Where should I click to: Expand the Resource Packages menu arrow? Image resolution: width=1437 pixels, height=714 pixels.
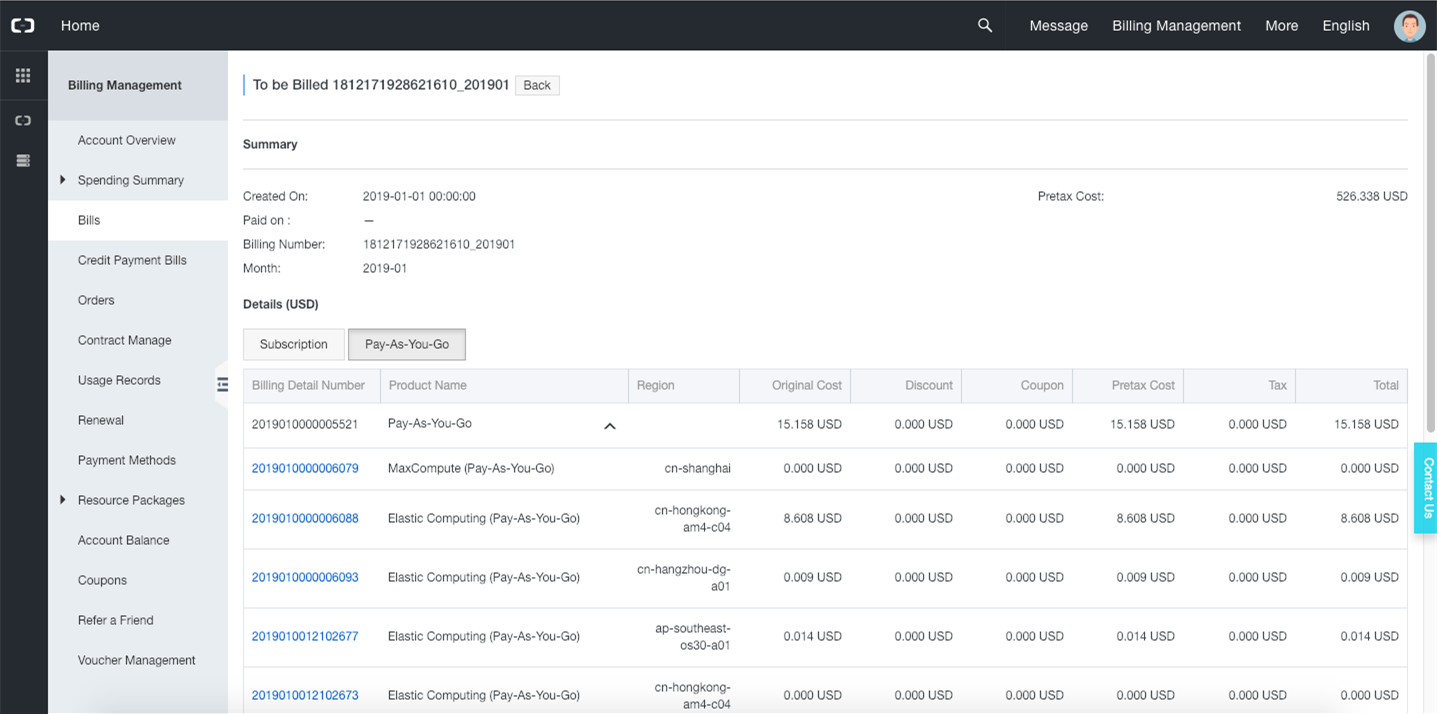click(63, 500)
